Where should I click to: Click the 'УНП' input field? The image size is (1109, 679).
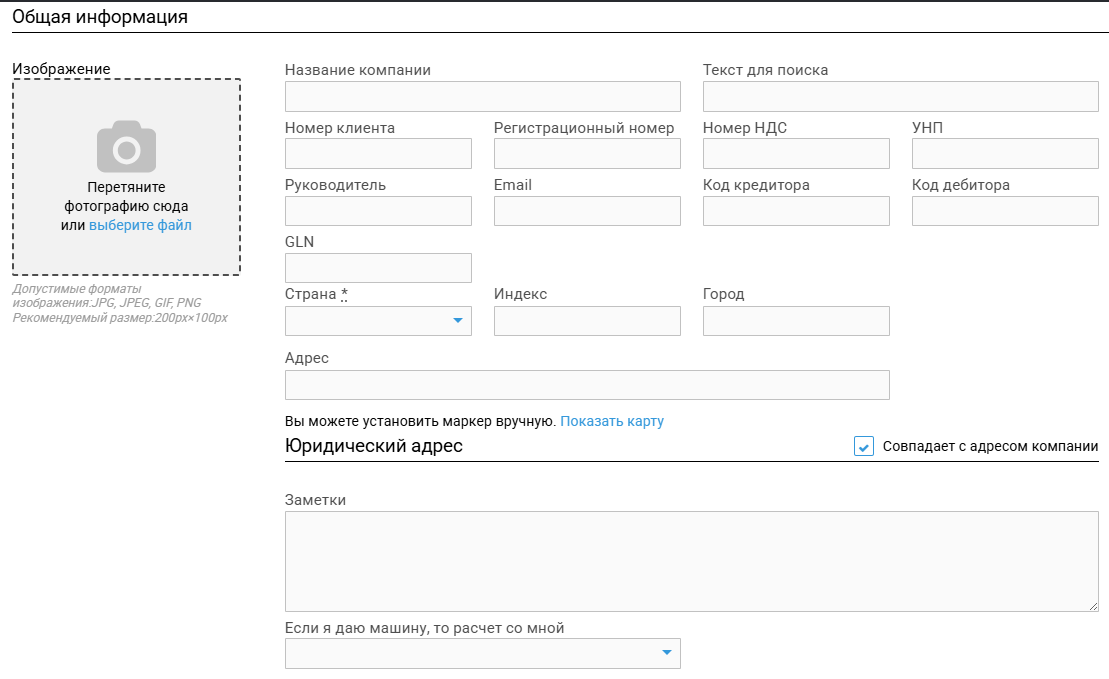tap(1005, 154)
